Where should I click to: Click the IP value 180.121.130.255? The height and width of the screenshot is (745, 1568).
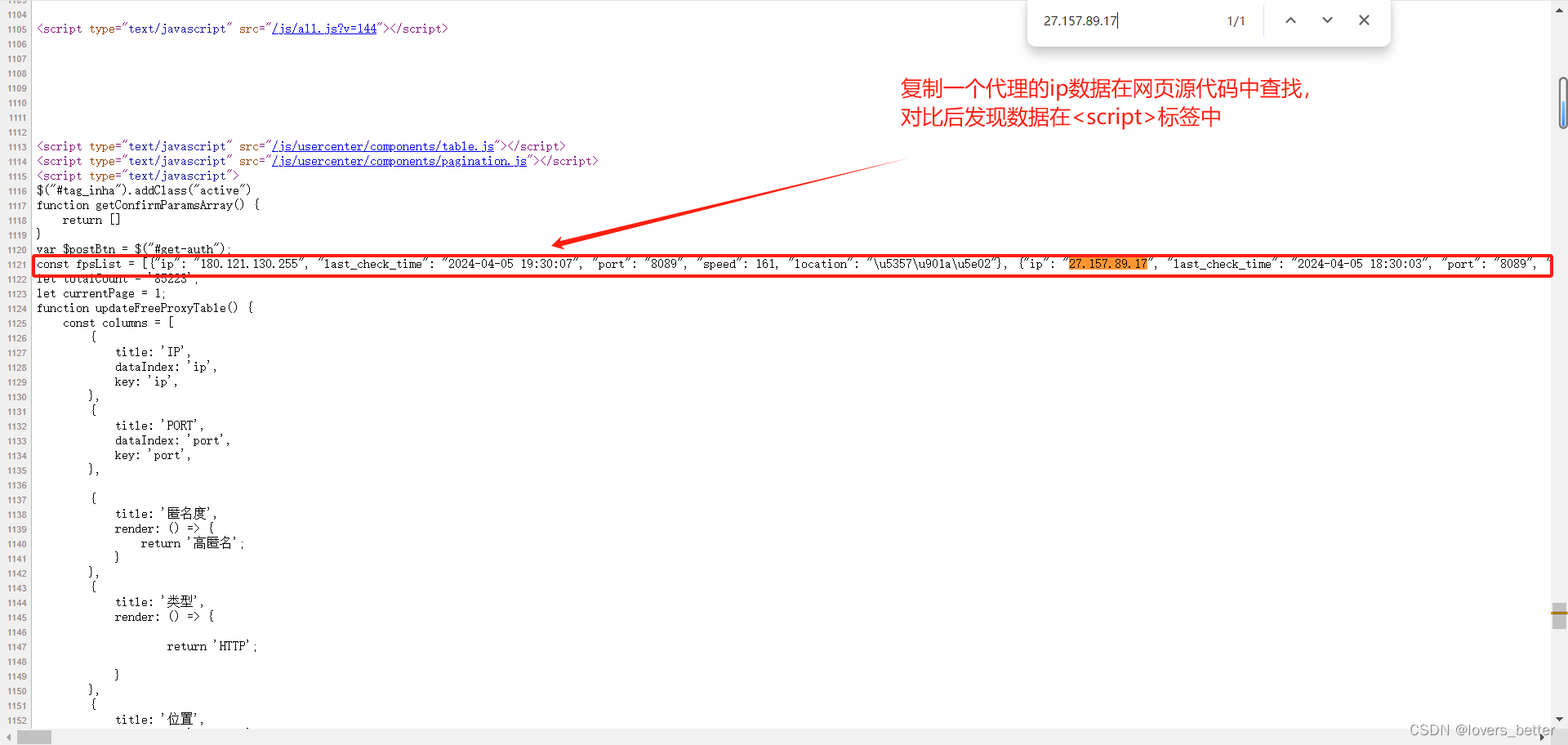pos(249,264)
